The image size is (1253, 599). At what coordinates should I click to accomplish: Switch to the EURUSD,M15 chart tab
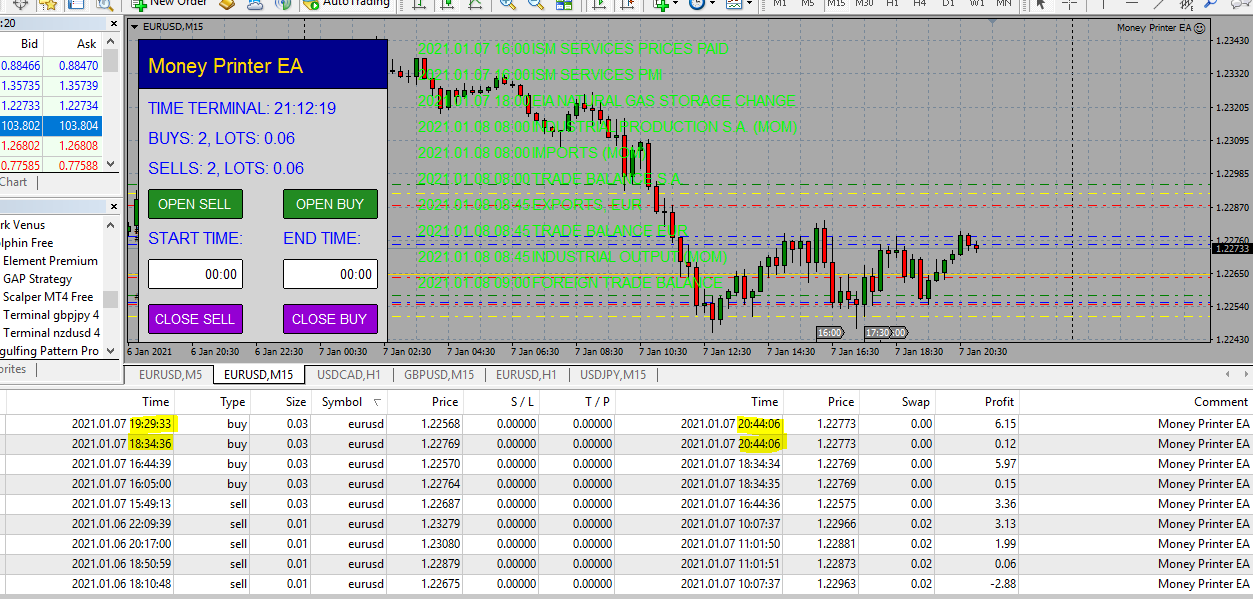(258, 375)
